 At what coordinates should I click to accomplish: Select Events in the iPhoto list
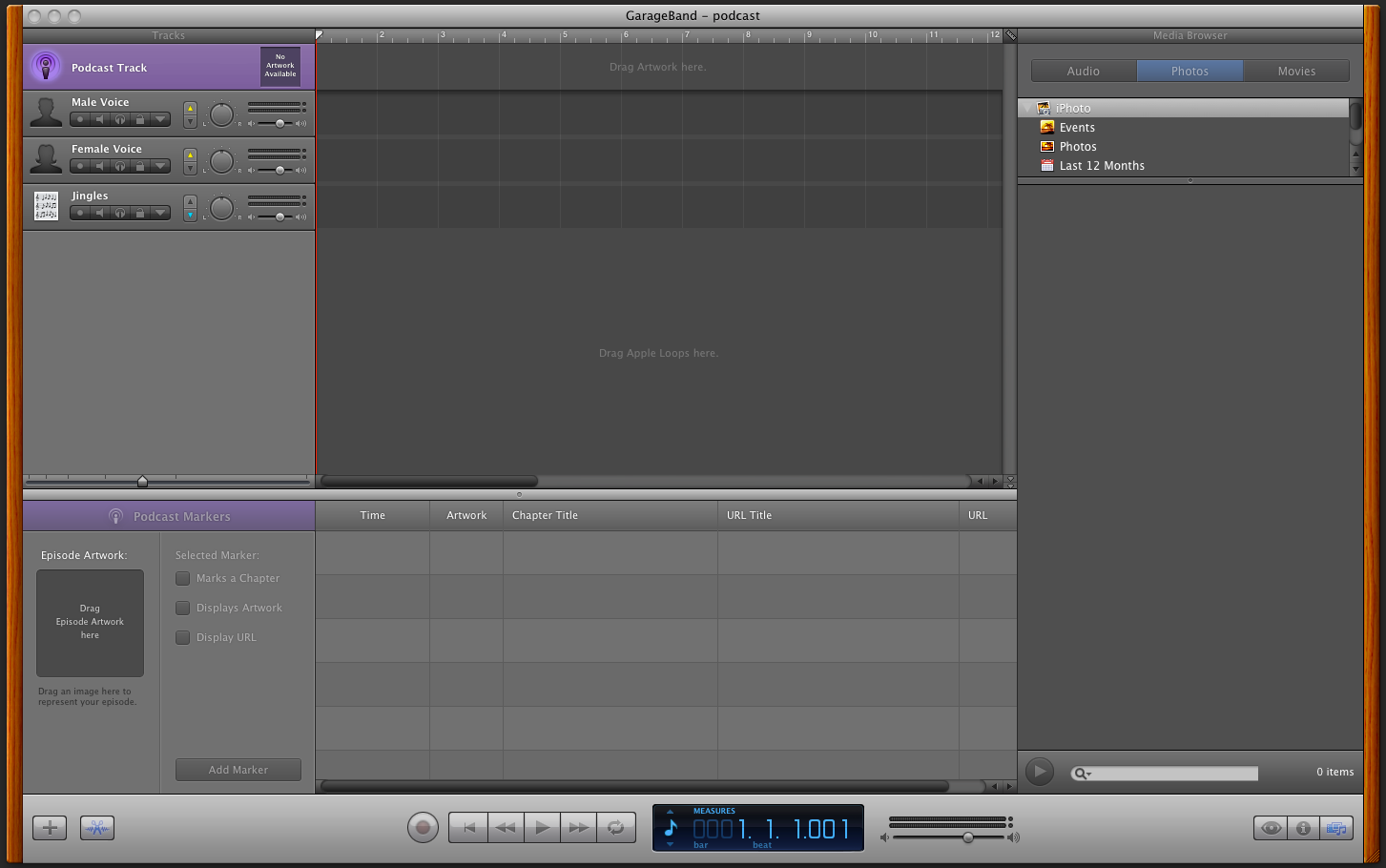(1077, 128)
